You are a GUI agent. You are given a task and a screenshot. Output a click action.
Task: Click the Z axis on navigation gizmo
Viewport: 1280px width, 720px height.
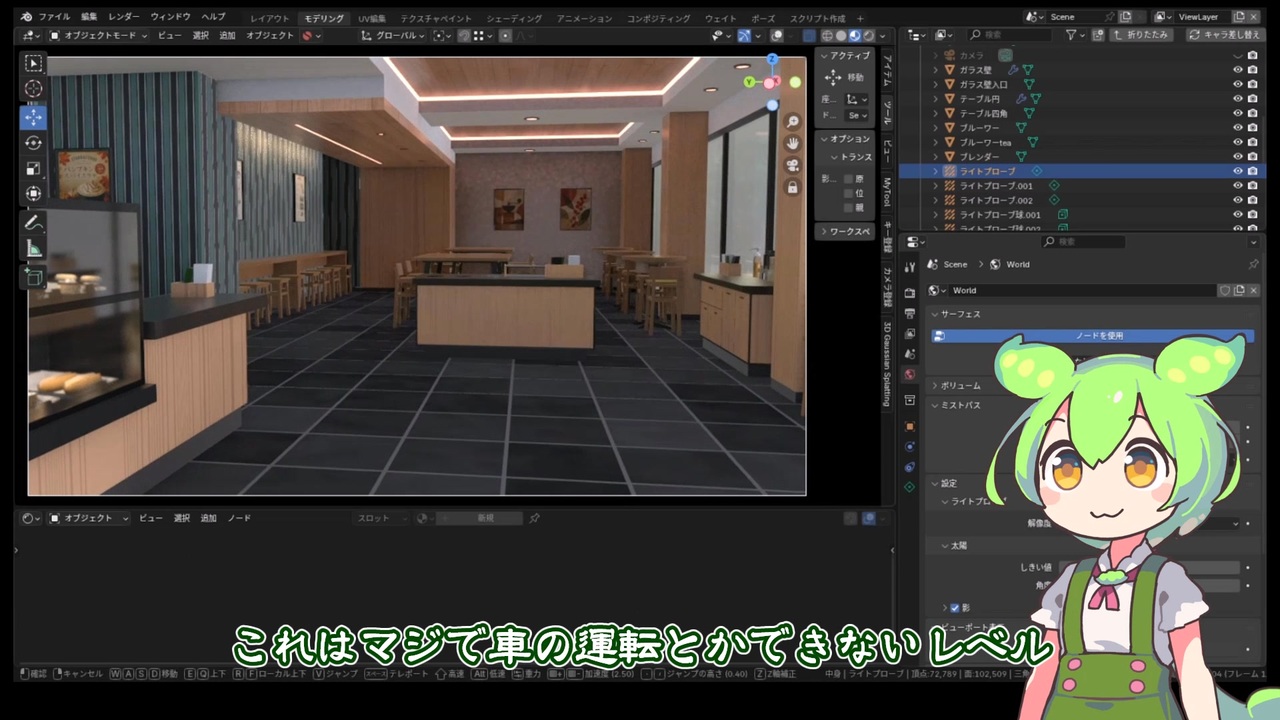[x=773, y=60]
